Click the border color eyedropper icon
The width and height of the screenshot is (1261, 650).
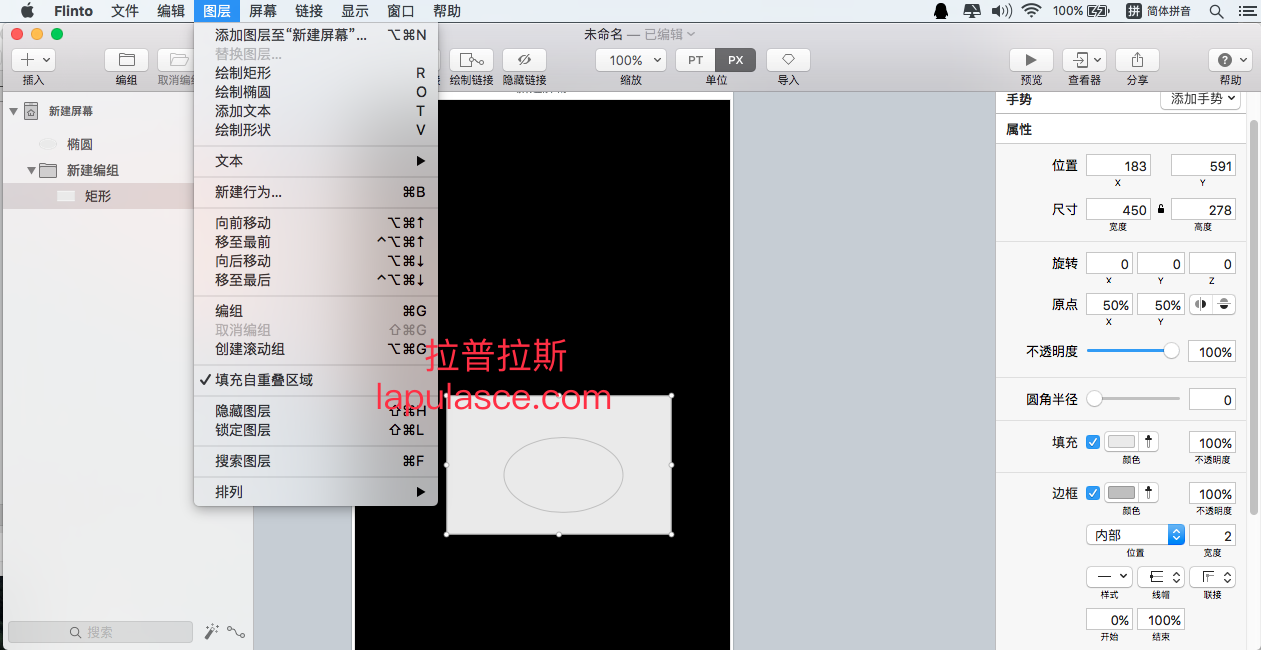(x=1148, y=492)
